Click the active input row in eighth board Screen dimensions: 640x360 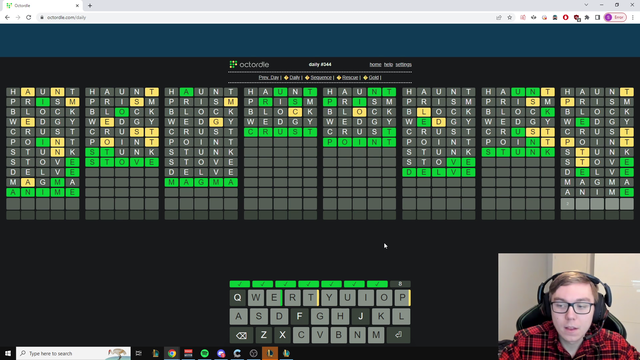[x=597, y=204]
